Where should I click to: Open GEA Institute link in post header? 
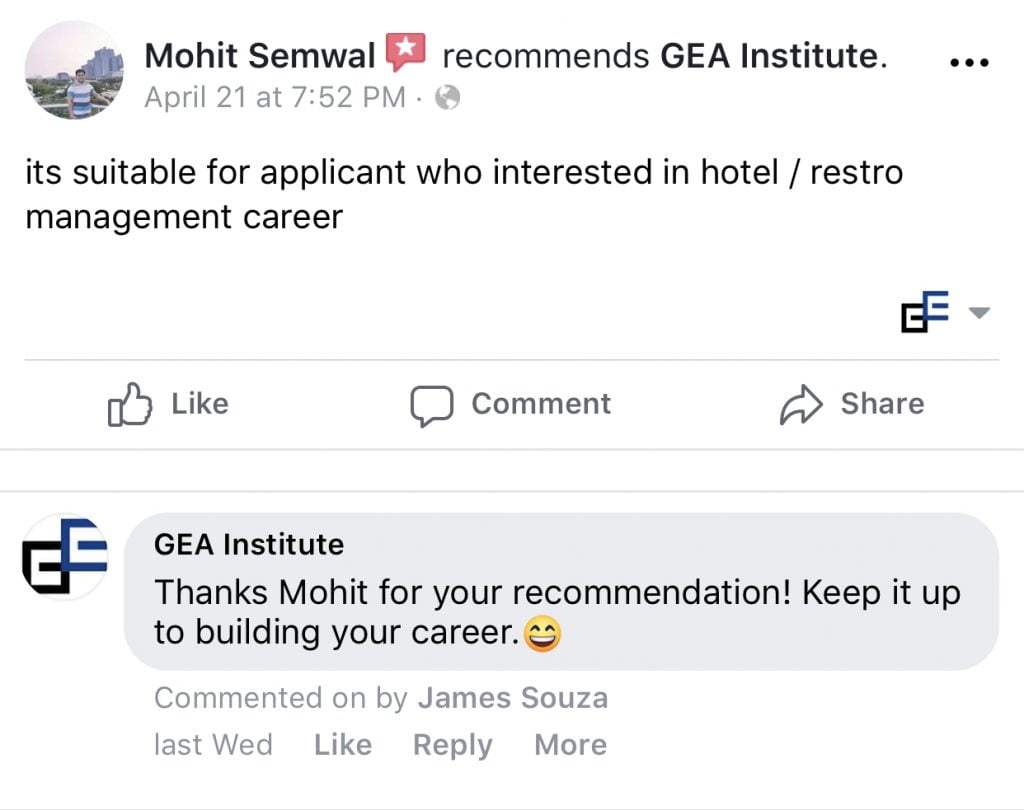point(769,55)
